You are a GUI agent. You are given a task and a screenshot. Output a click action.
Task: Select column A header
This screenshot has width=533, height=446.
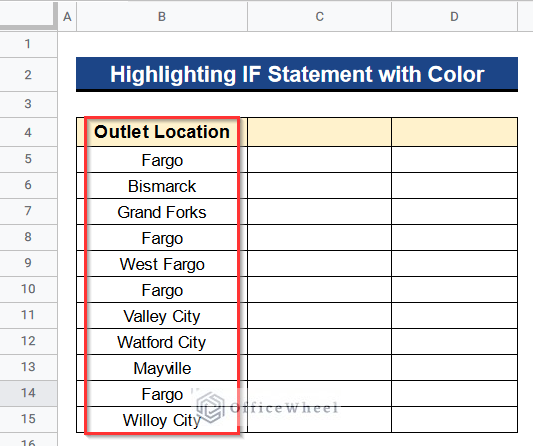pyautogui.click(x=67, y=17)
